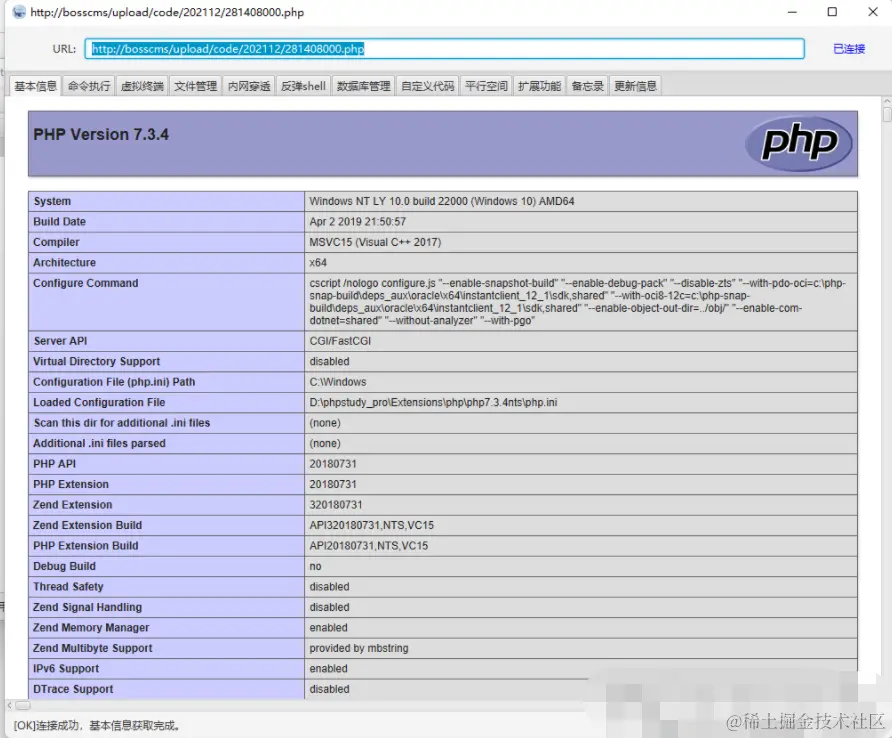This screenshot has width=892, height=738.
Task: Click Zend Memory Manager label
Action: point(91,628)
